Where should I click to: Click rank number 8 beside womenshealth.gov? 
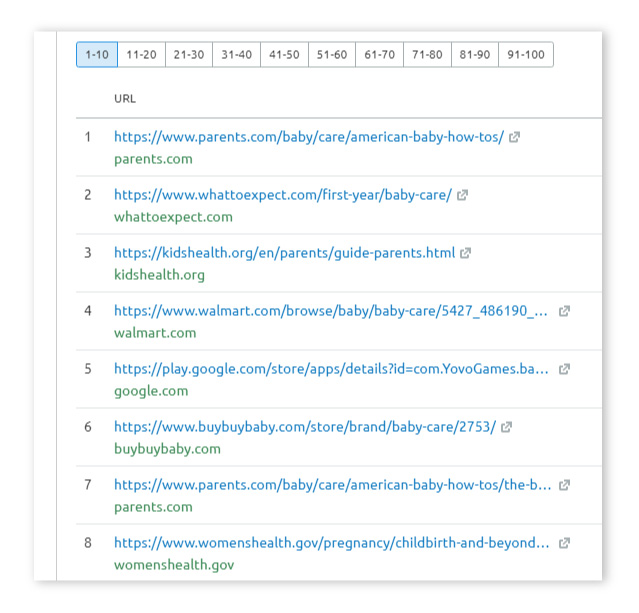click(x=88, y=543)
